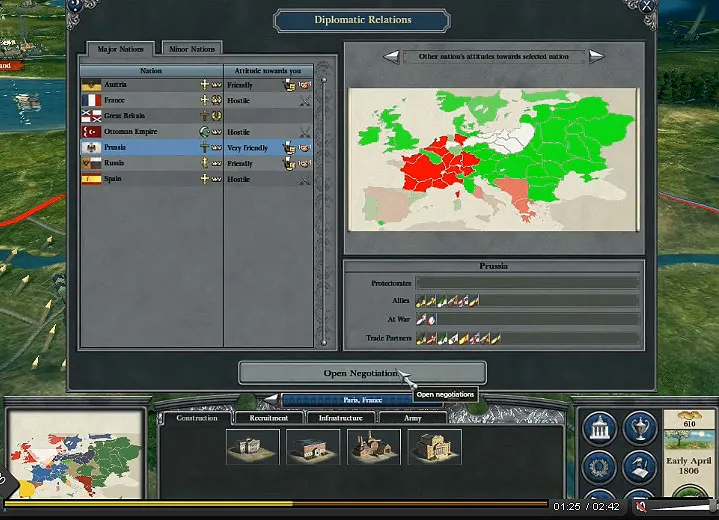Click the arrow left of Paris, France
This screenshot has height=520, width=719.
point(271,399)
